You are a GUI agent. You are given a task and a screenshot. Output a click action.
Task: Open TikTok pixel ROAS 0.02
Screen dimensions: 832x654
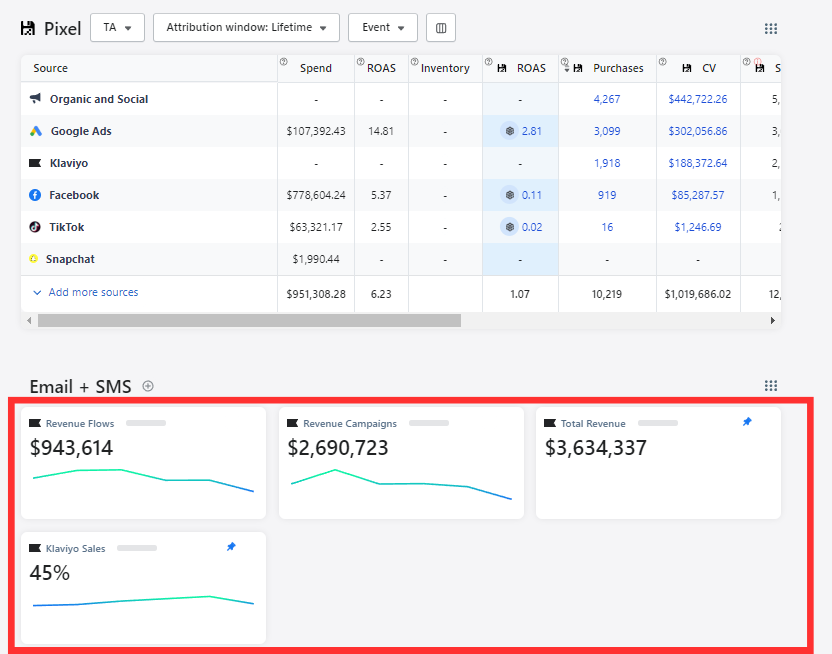click(532, 227)
